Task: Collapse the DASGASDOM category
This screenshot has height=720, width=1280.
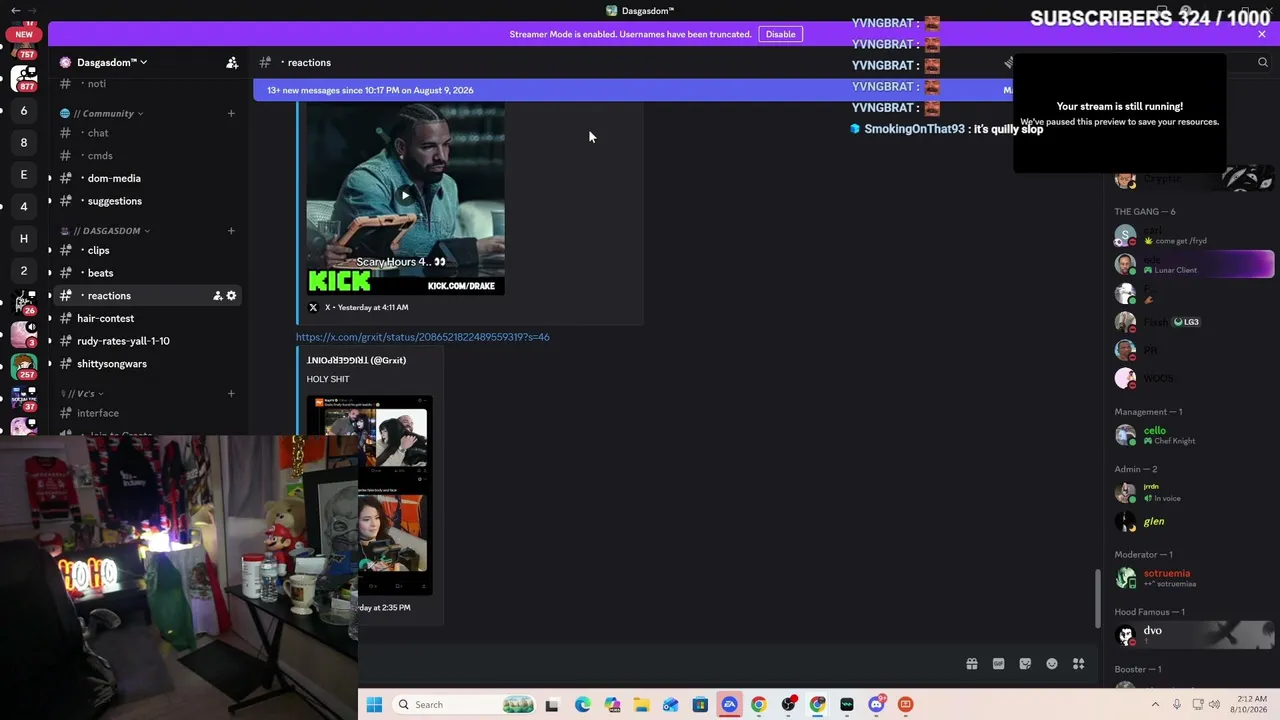Action: pos(105,231)
